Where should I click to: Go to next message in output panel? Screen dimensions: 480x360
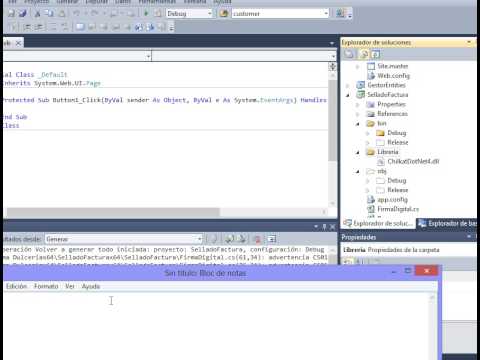(242, 239)
